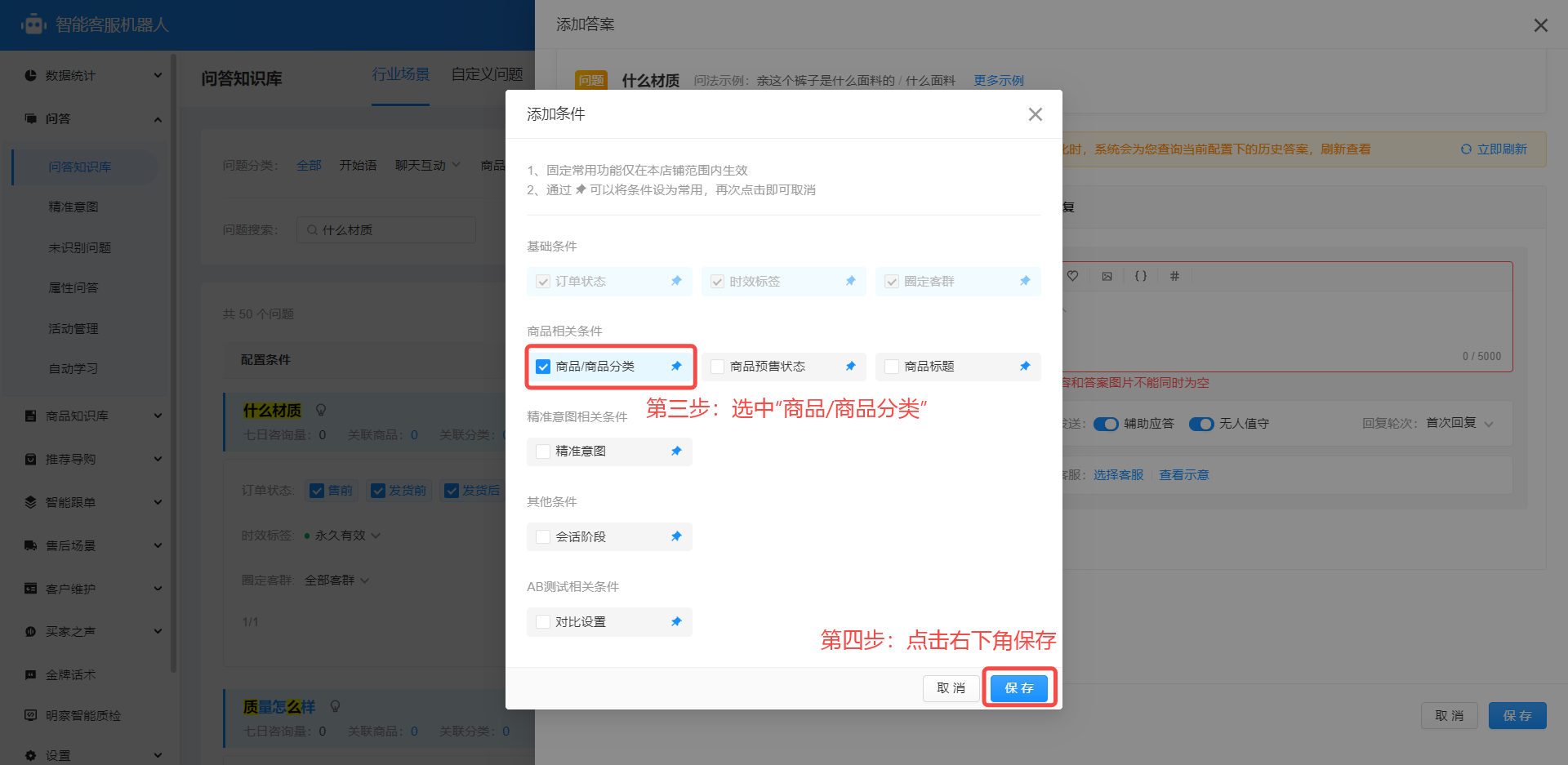Open the 聊天互动 category dropdown
The image size is (1568, 765).
pos(428,165)
